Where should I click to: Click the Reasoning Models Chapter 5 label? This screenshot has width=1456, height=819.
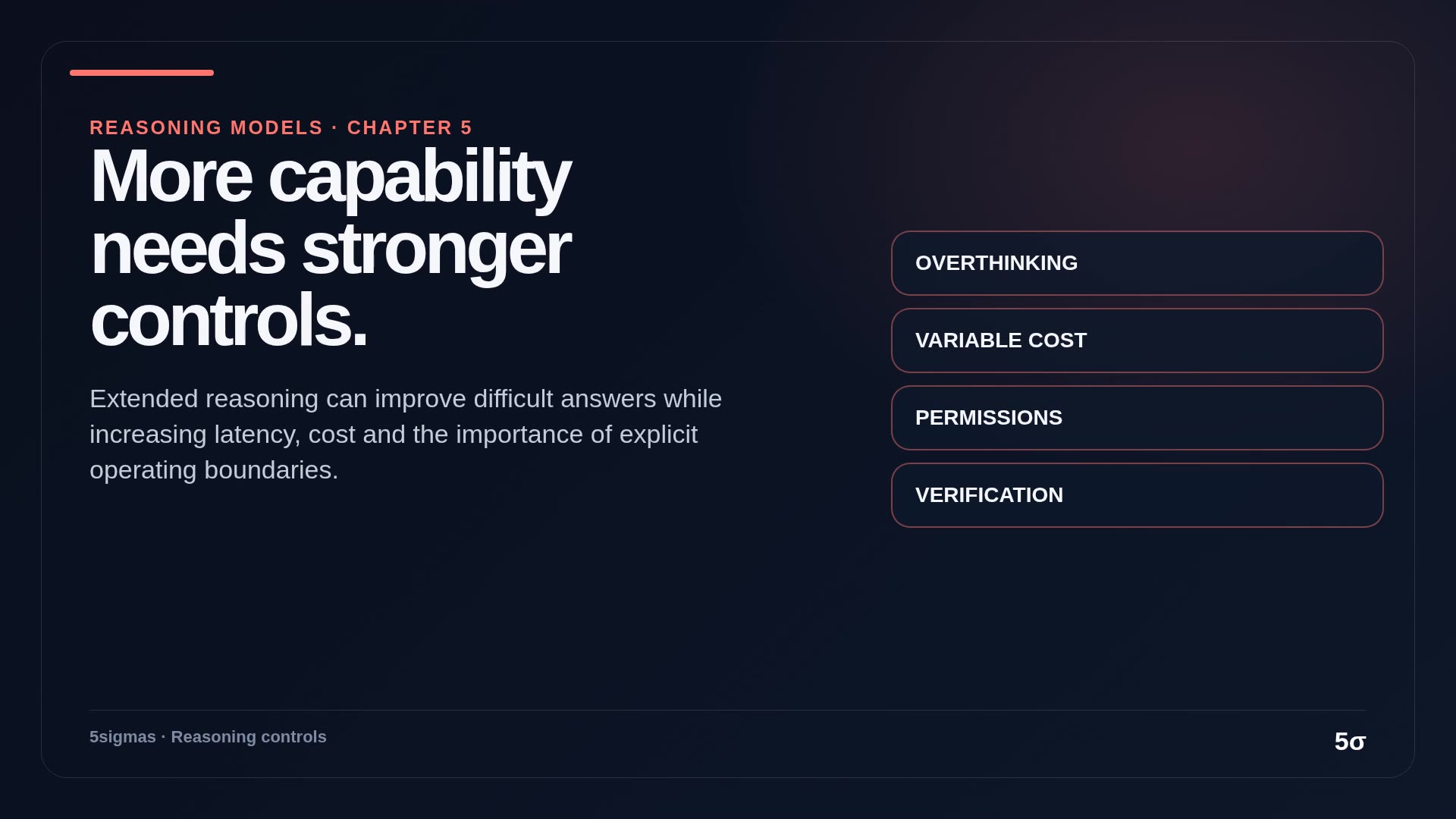[281, 127]
